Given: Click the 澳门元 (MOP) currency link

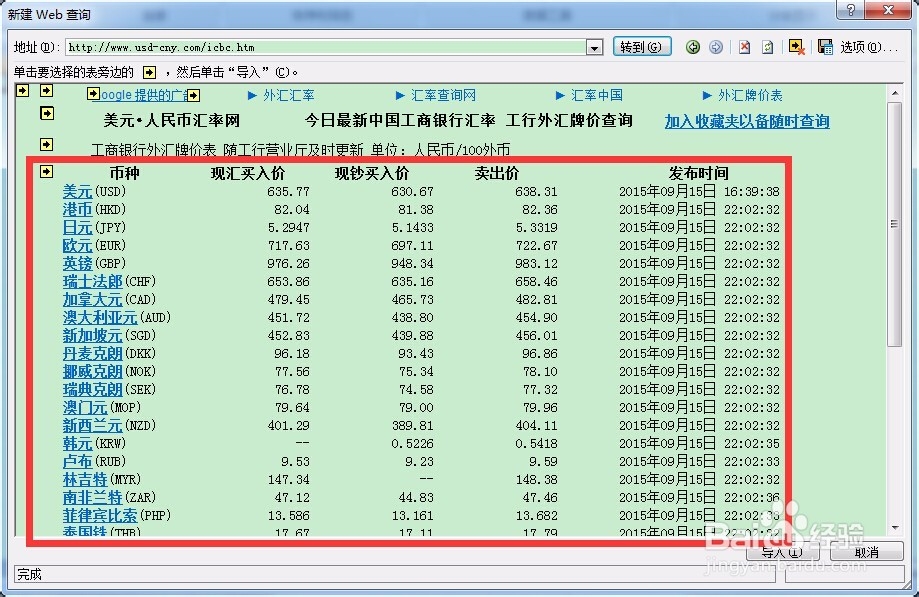Looking at the screenshot, I should 85,407.
